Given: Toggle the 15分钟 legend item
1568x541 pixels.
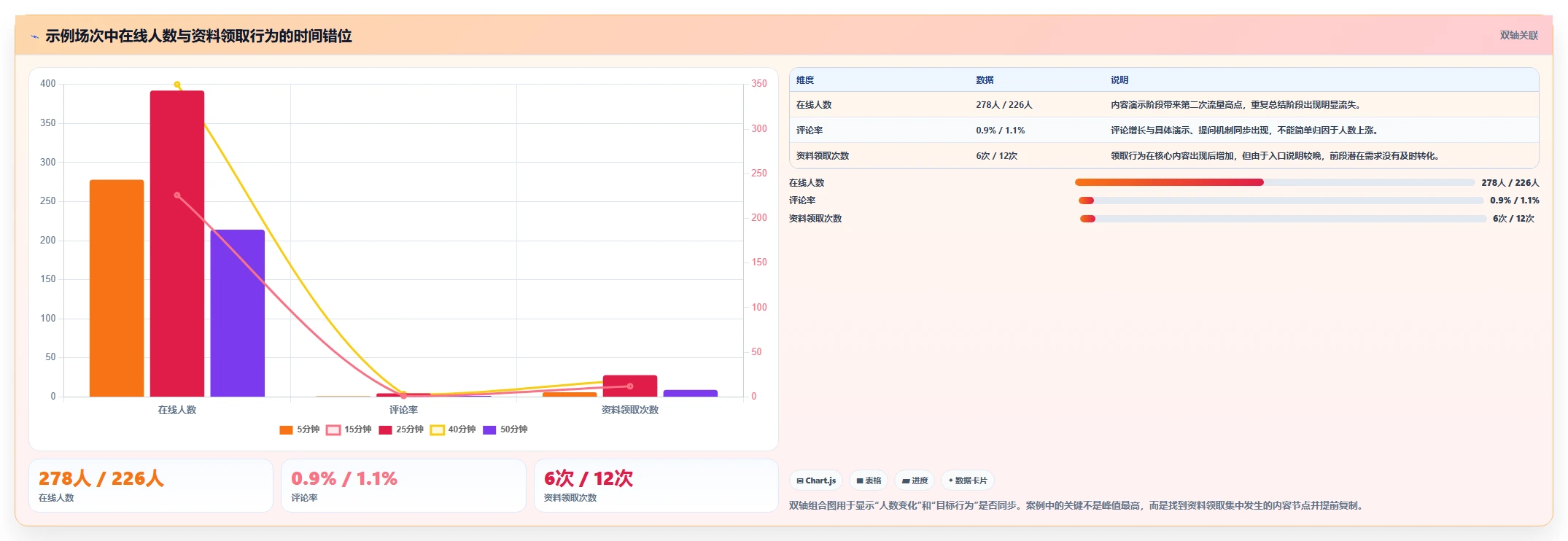Looking at the screenshot, I should click(x=349, y=429).
